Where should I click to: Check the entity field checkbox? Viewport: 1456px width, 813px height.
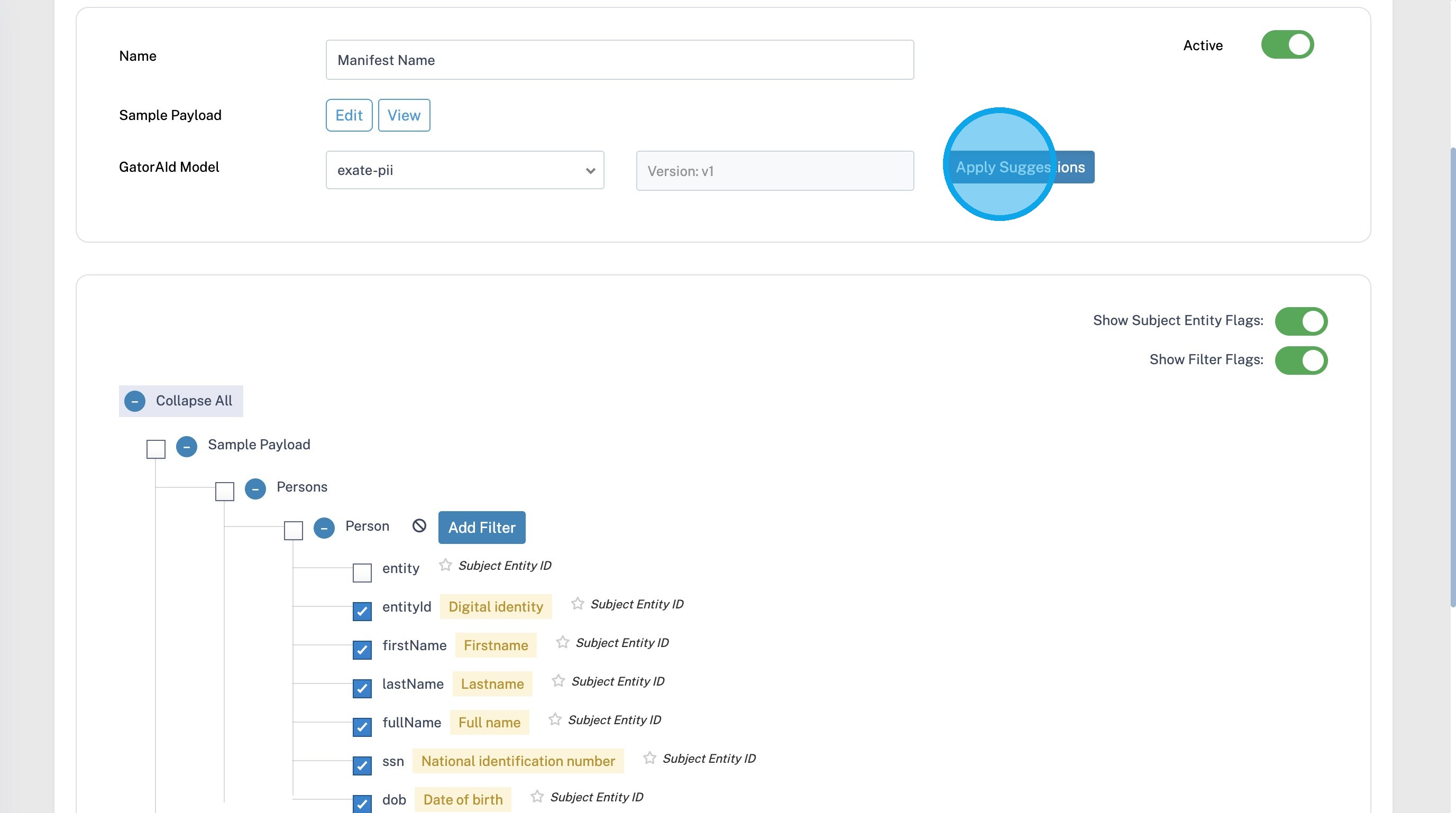[362, 572]
